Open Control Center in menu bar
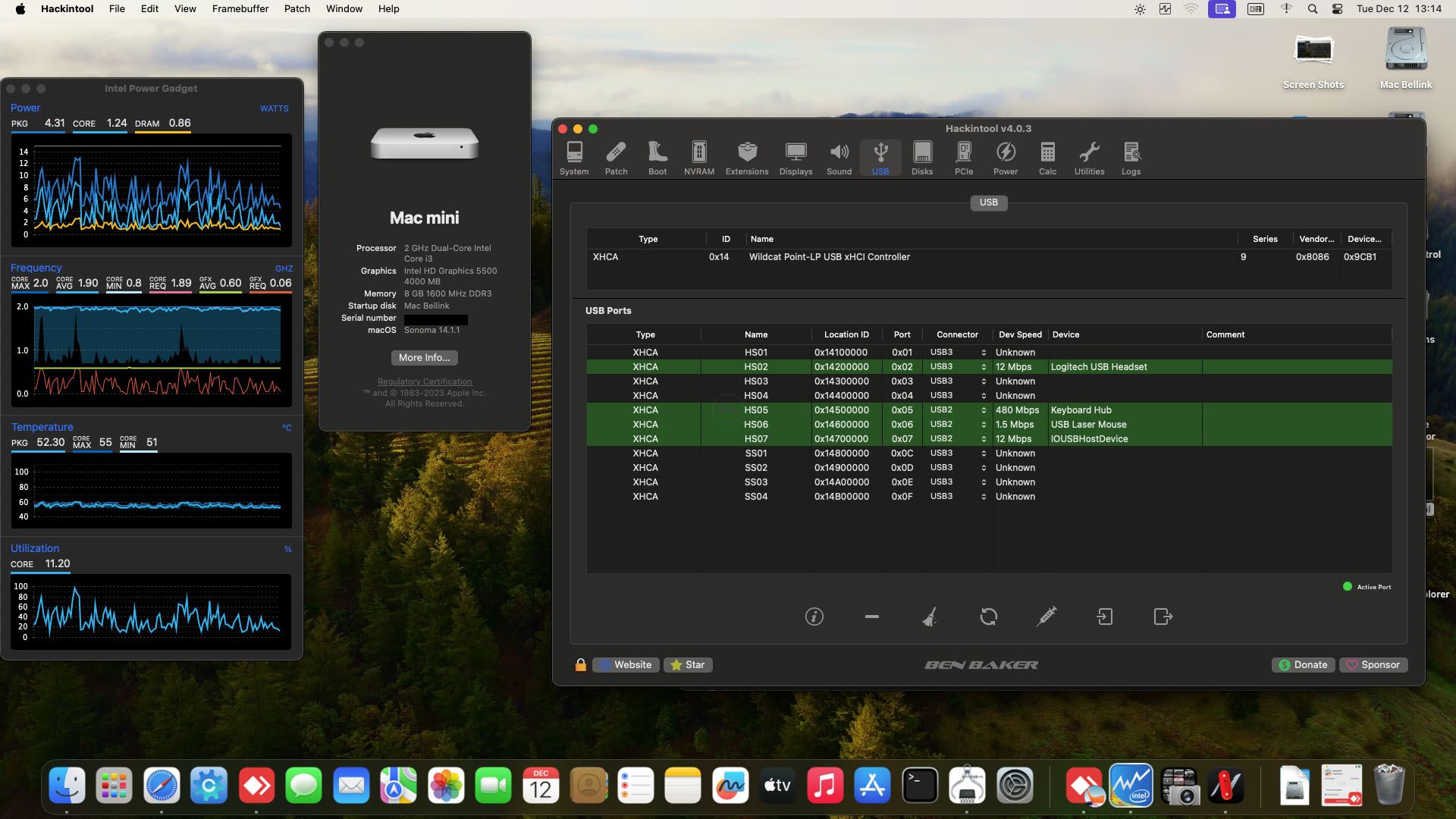Viewport: 1456px width, 819px height. click(x=1337, y=9)
